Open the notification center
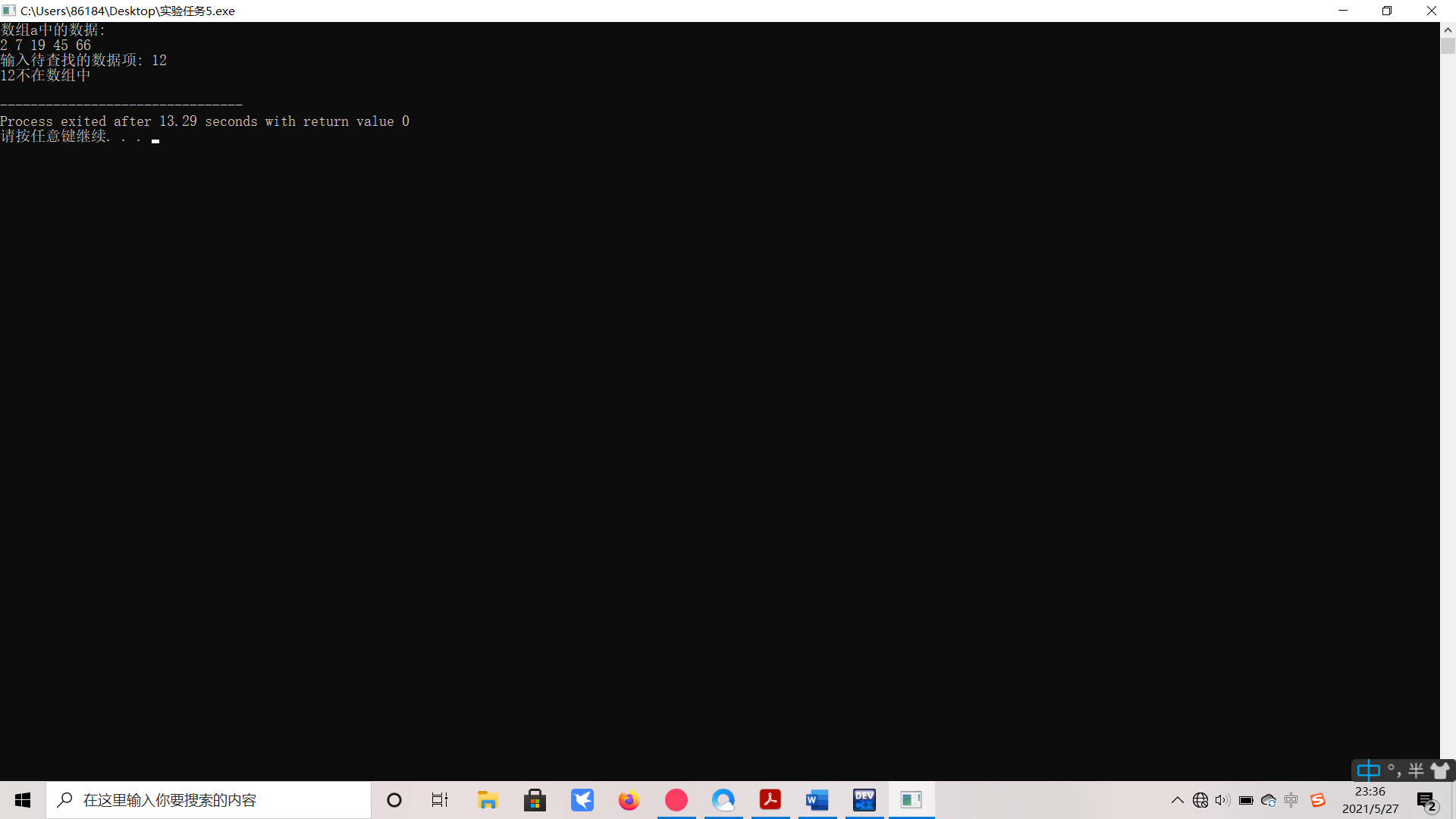The height and width of the screenshot is (819, 1456). (x=1426, y=800)
